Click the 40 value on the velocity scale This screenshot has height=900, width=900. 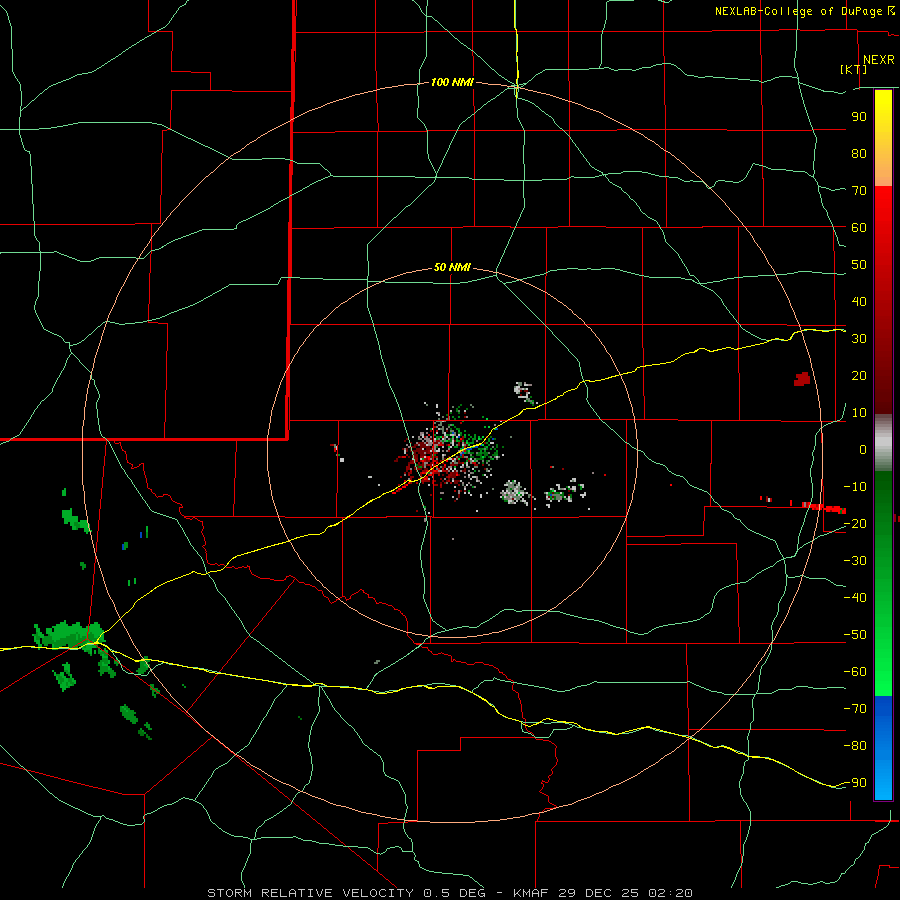point(859,302)
